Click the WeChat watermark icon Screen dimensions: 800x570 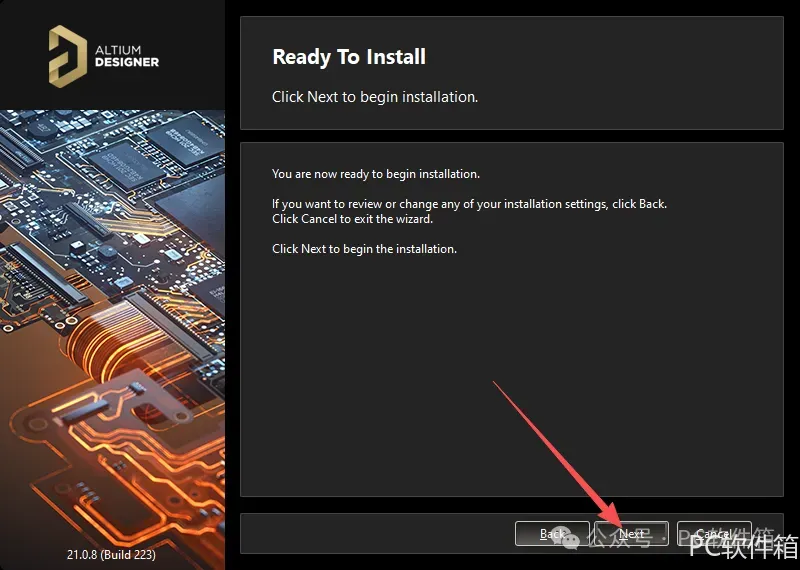[567, 537]
